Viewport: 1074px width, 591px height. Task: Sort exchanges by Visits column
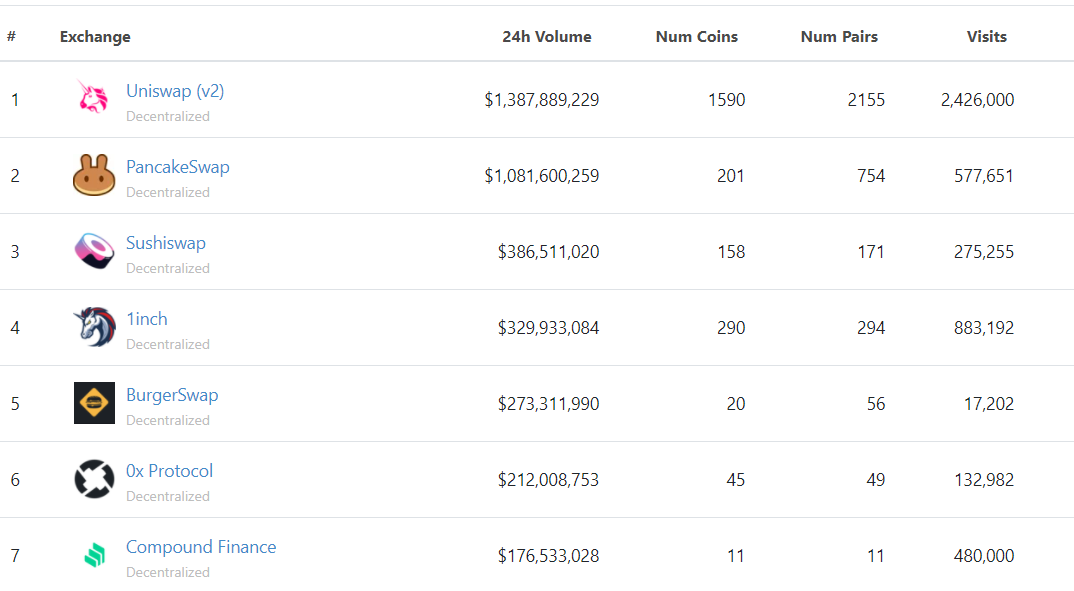pos(987,37)
